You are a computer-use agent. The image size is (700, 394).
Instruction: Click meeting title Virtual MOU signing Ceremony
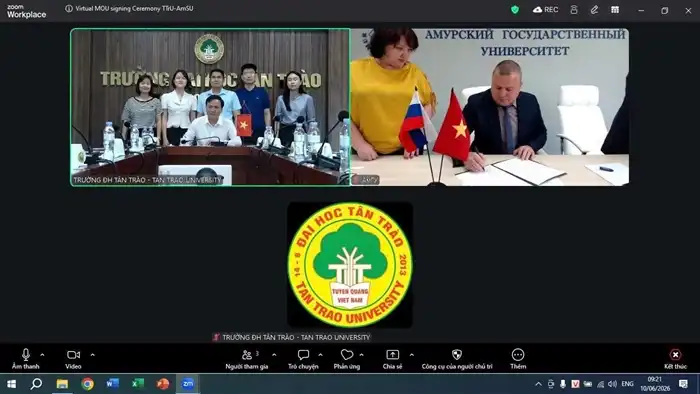click(x=134, y=8)
